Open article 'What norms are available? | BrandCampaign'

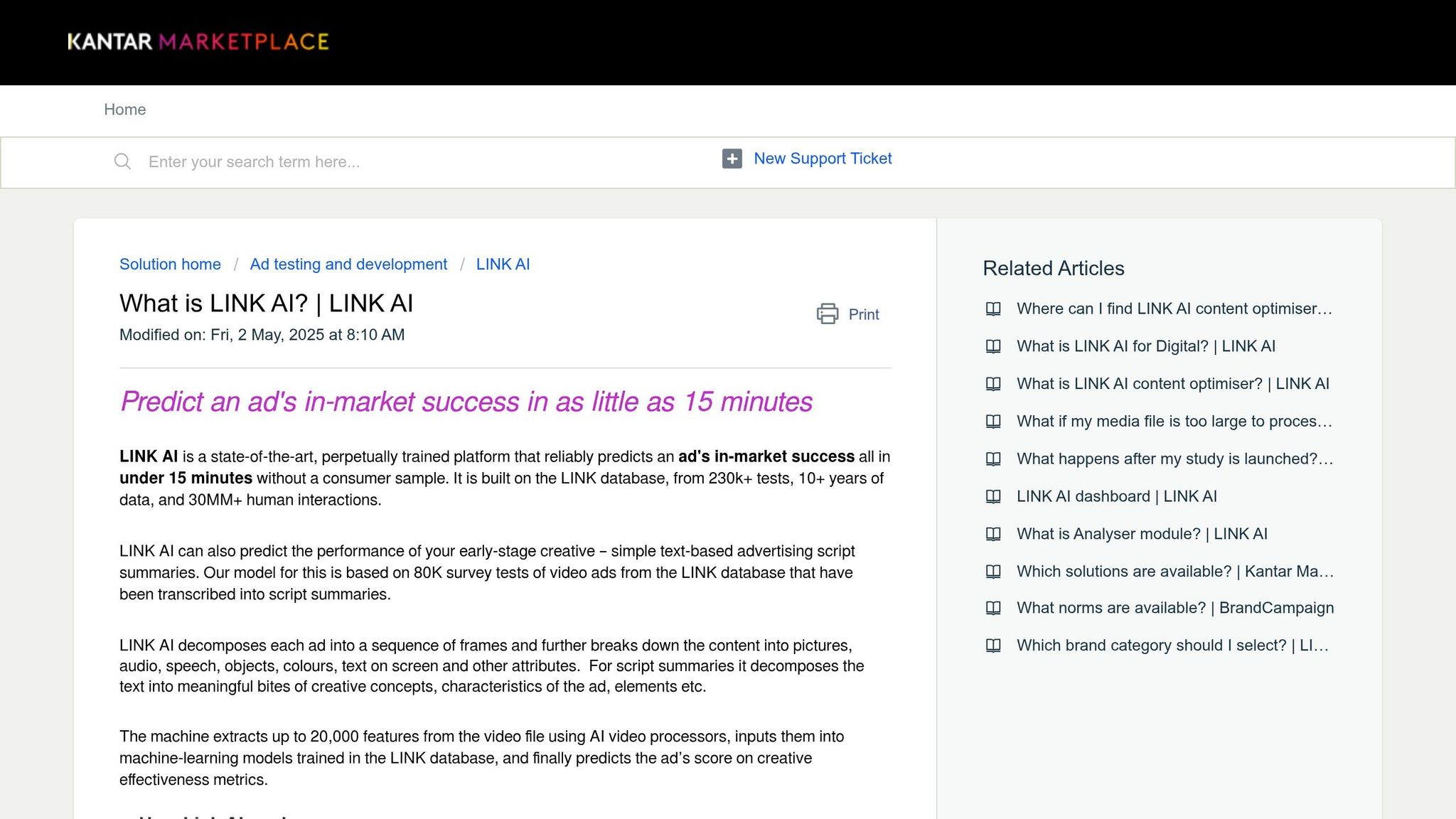coord(1175,608)
